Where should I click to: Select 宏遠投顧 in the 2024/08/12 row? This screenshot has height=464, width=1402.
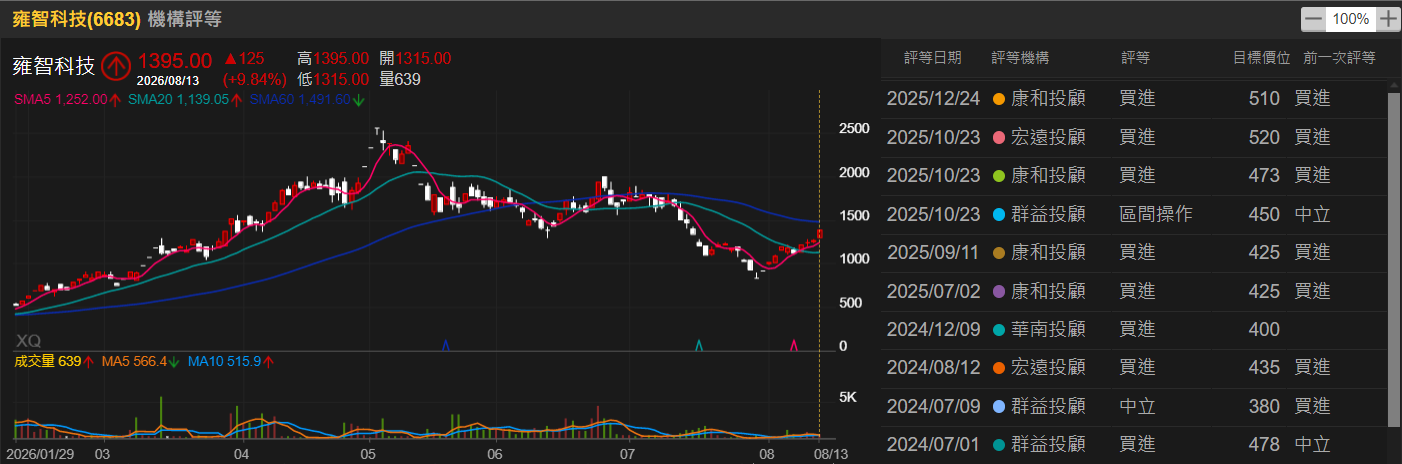click(1048, 368)
